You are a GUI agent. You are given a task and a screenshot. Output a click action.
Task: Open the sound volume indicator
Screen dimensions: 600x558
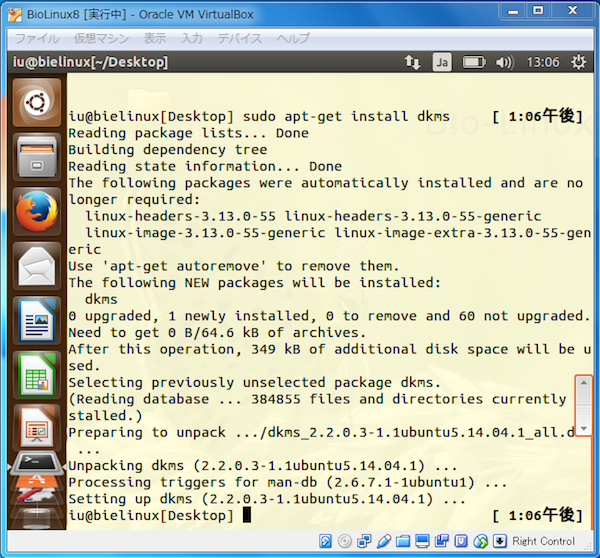(x=504, y=62)
